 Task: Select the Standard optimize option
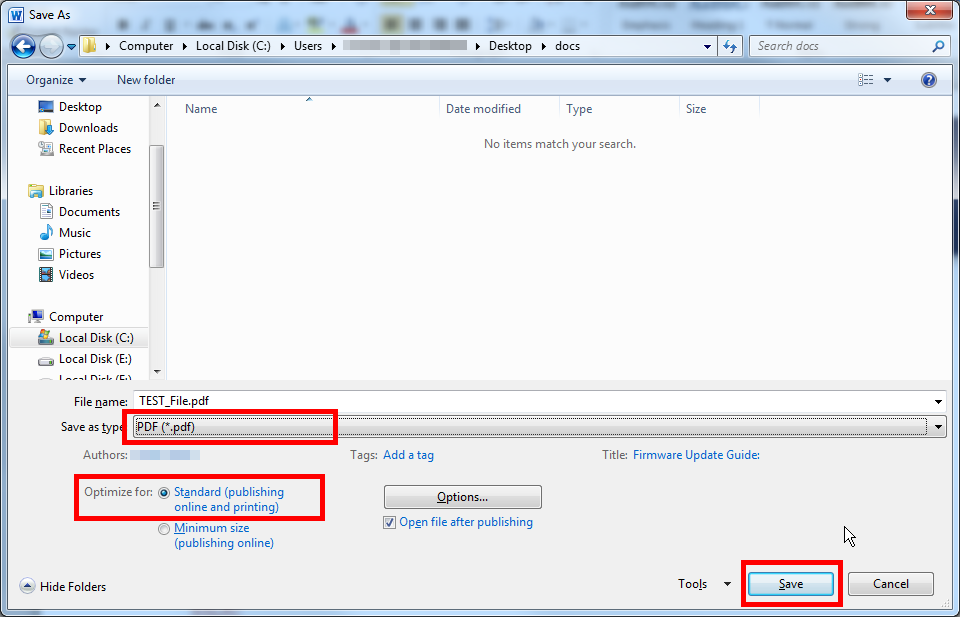(x=163, y=492)
